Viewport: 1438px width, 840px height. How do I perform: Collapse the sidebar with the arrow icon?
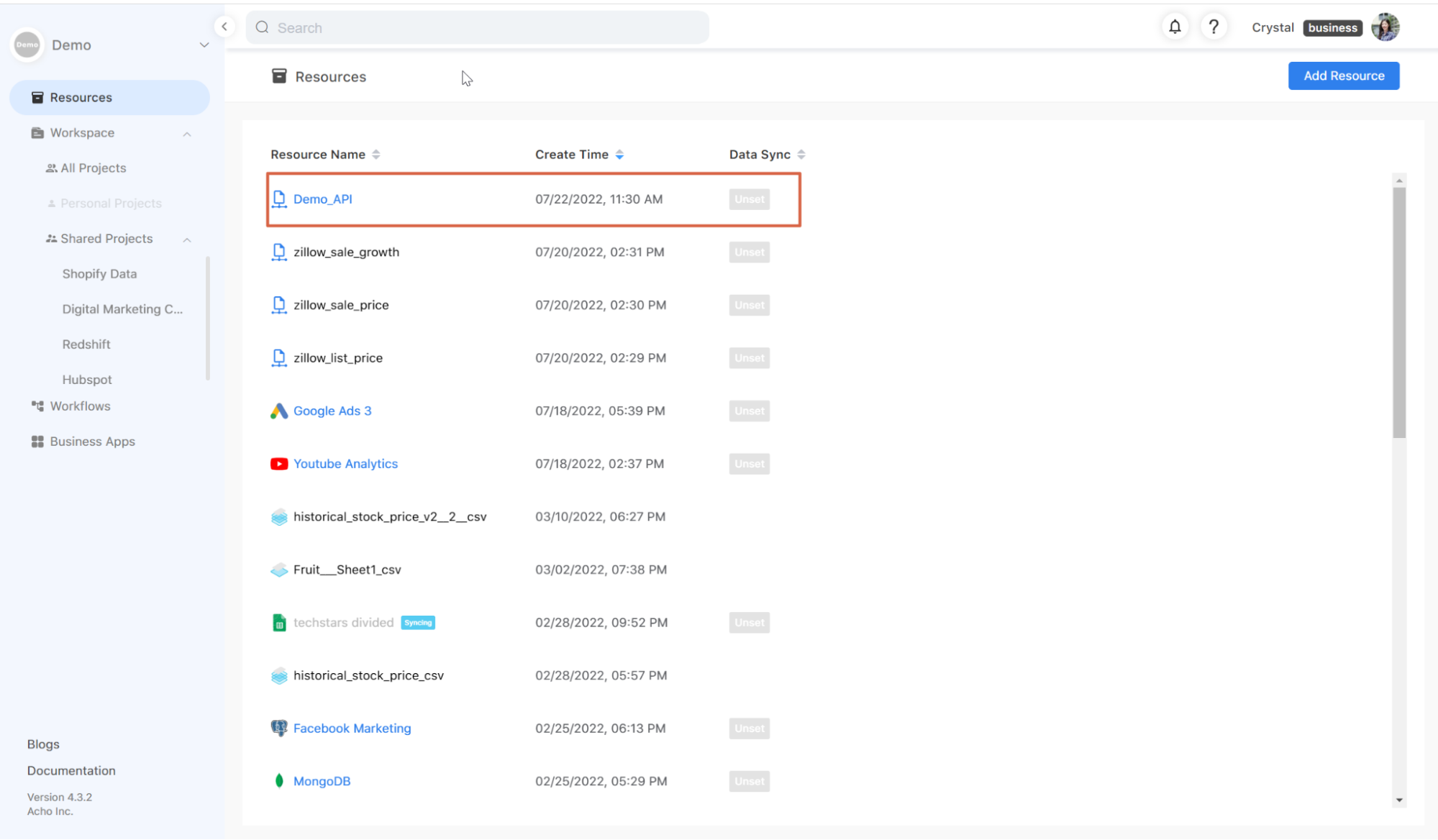(224, 27)
